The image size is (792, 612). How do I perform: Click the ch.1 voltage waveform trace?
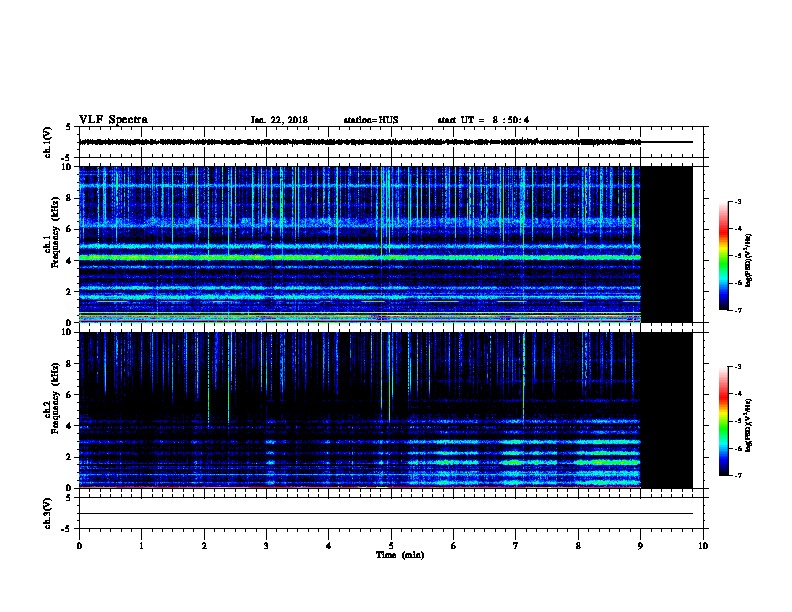click(x=360, y=142)
